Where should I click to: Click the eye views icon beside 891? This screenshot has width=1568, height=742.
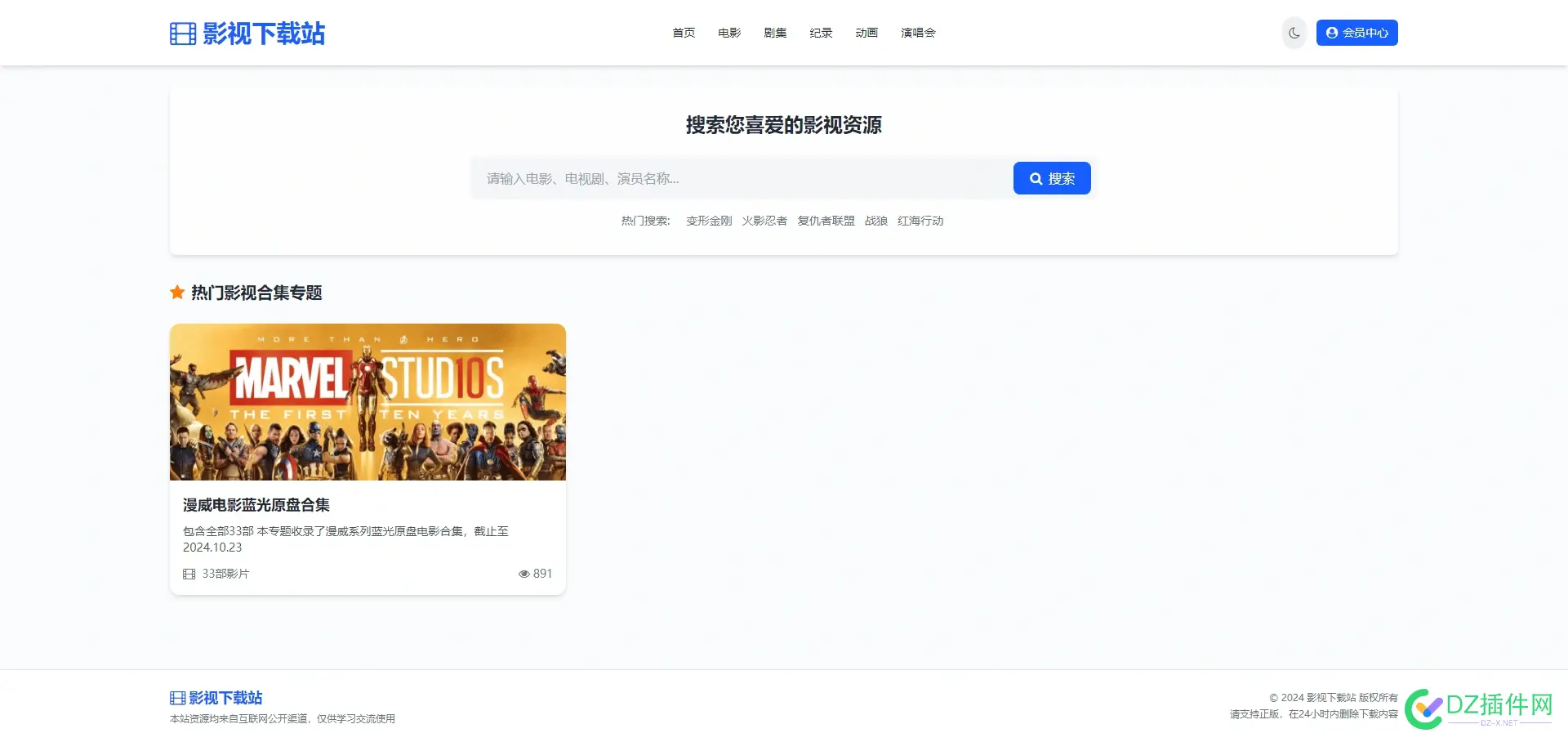click(x=524, y=574)
